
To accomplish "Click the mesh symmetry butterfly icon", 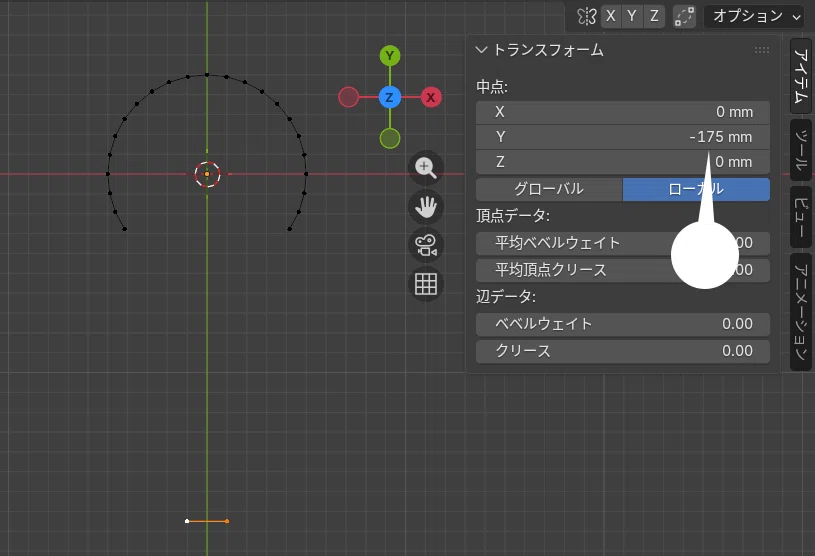I will pos(586,16).
